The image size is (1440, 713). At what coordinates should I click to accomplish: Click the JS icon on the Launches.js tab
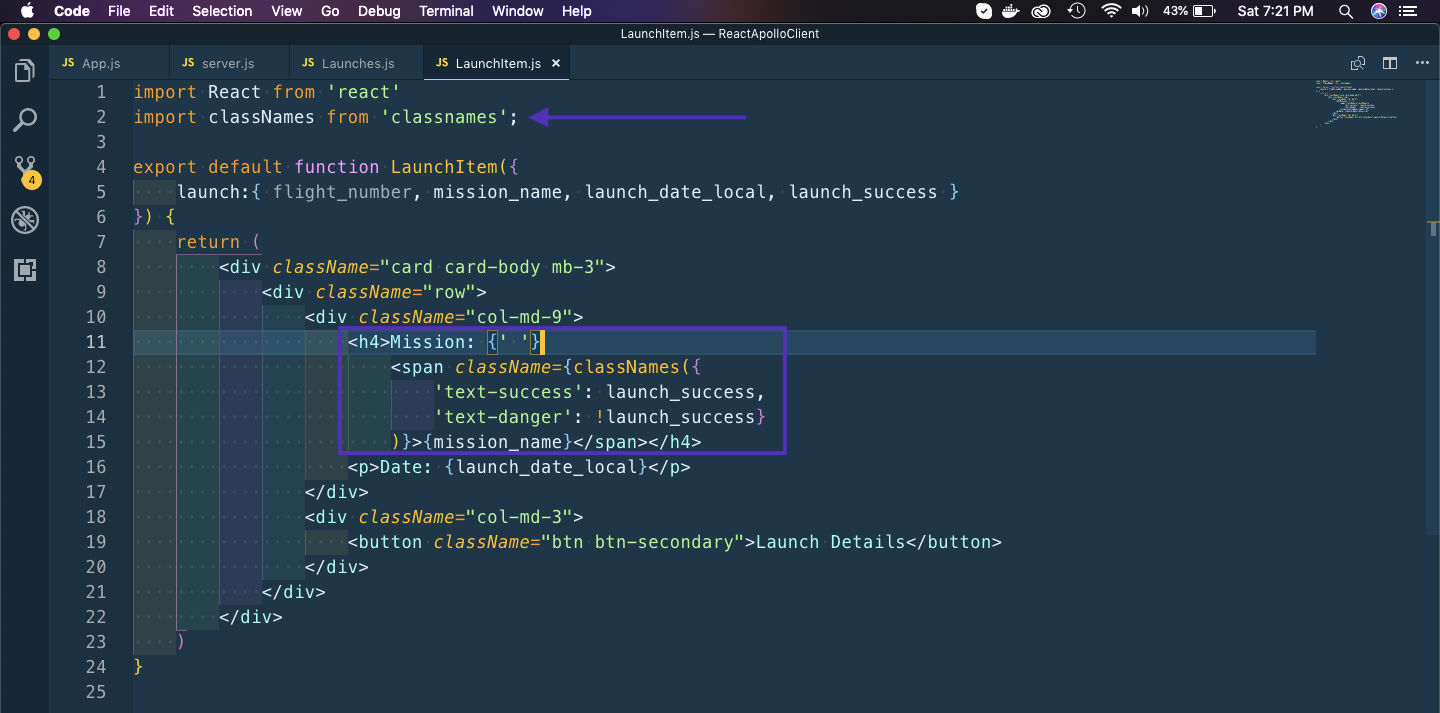point(308,63)
